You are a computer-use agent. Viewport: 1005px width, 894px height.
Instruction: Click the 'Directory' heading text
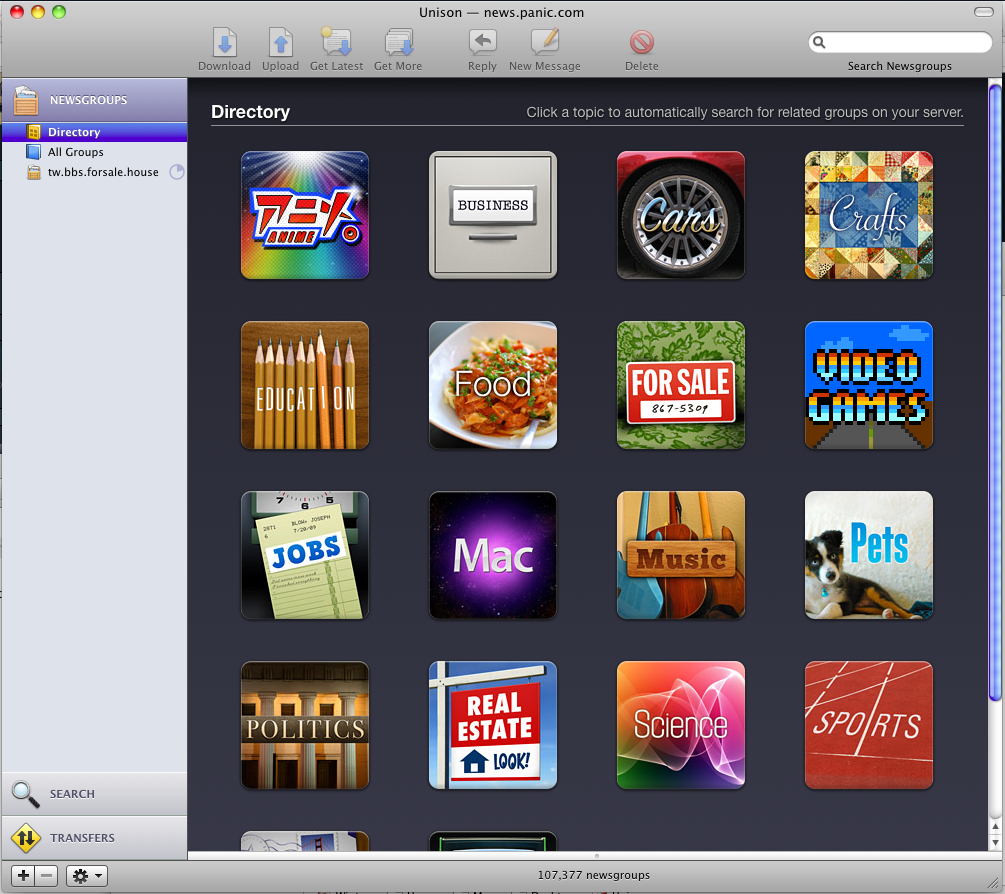coord(251,112)
